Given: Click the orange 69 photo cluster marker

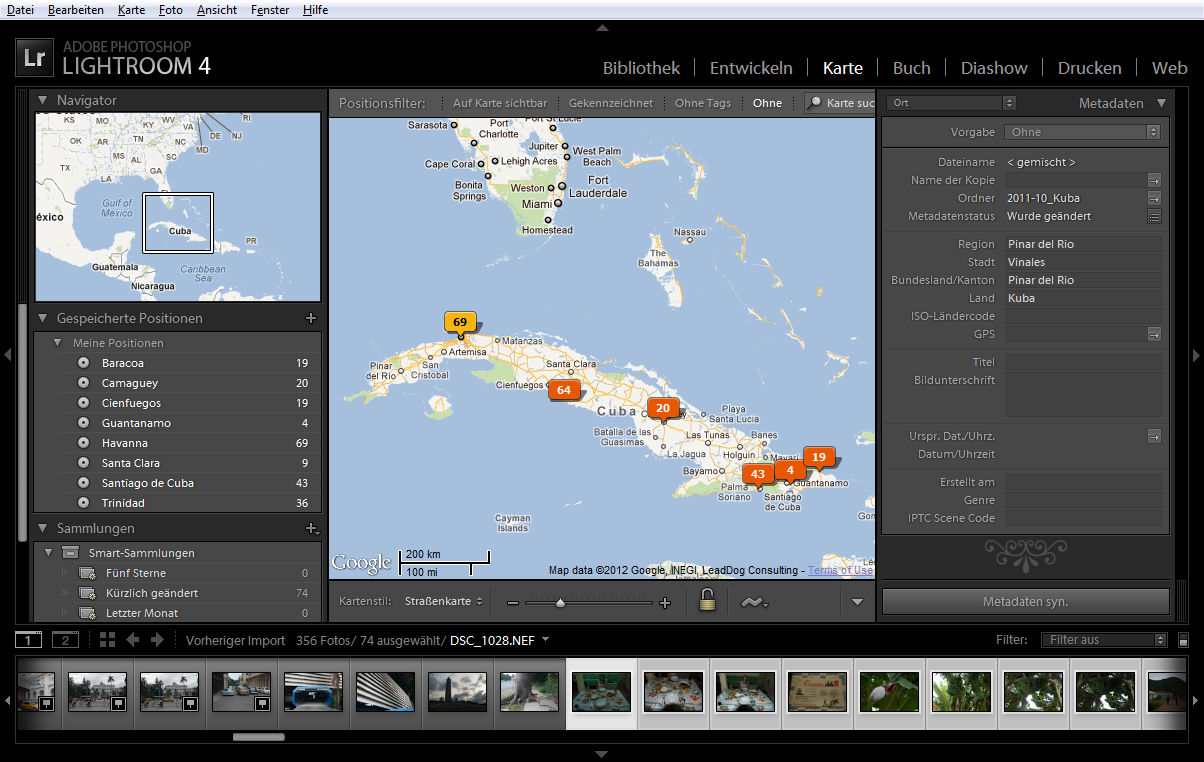Looking at the screenshot, I should click(x=460, y=323).
